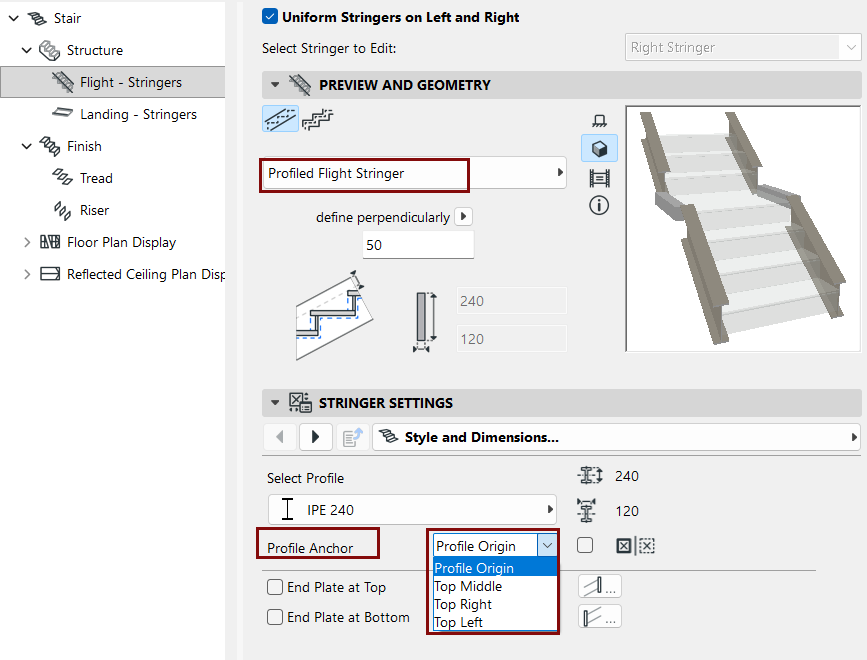Screen dimensions: 867x660
Task: Select the straight flight stringer type icon
Action: [280, 119]
